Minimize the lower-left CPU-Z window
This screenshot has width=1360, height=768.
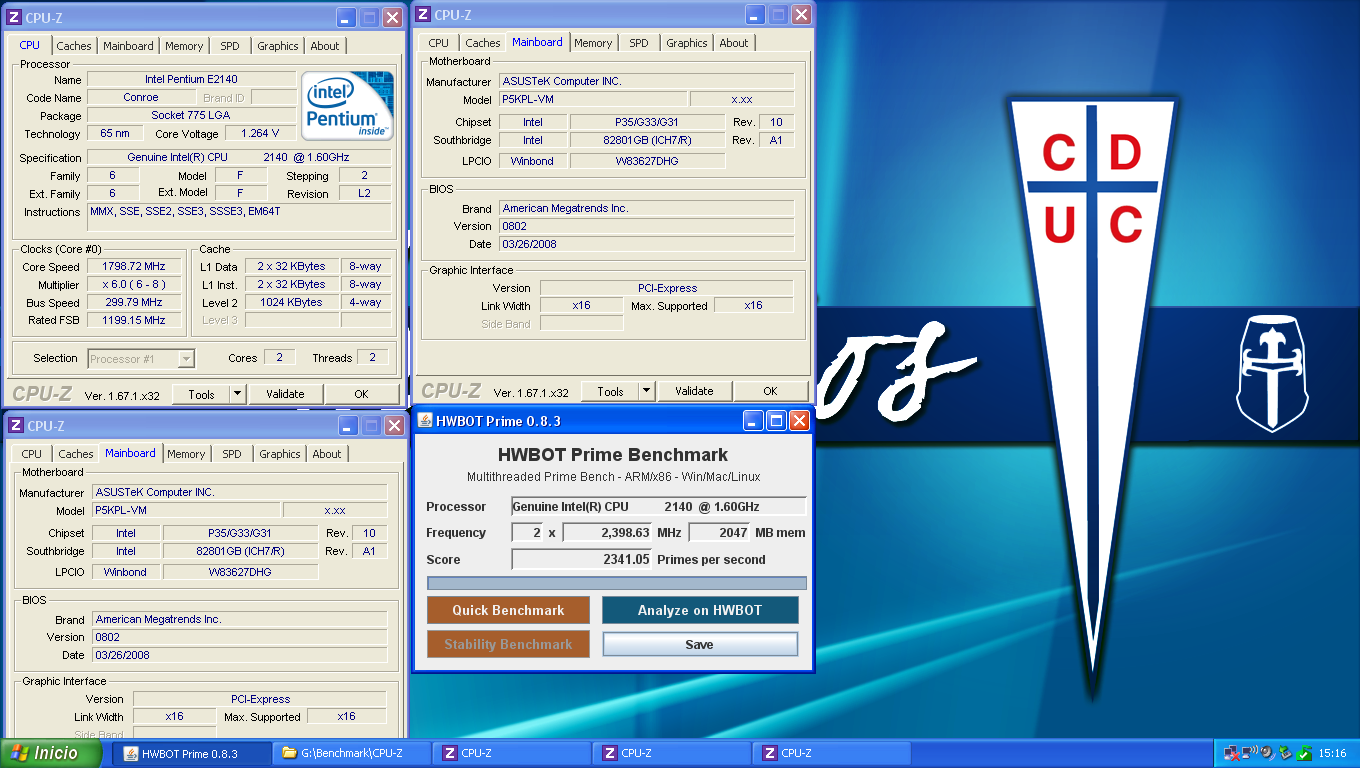[348, 425]
